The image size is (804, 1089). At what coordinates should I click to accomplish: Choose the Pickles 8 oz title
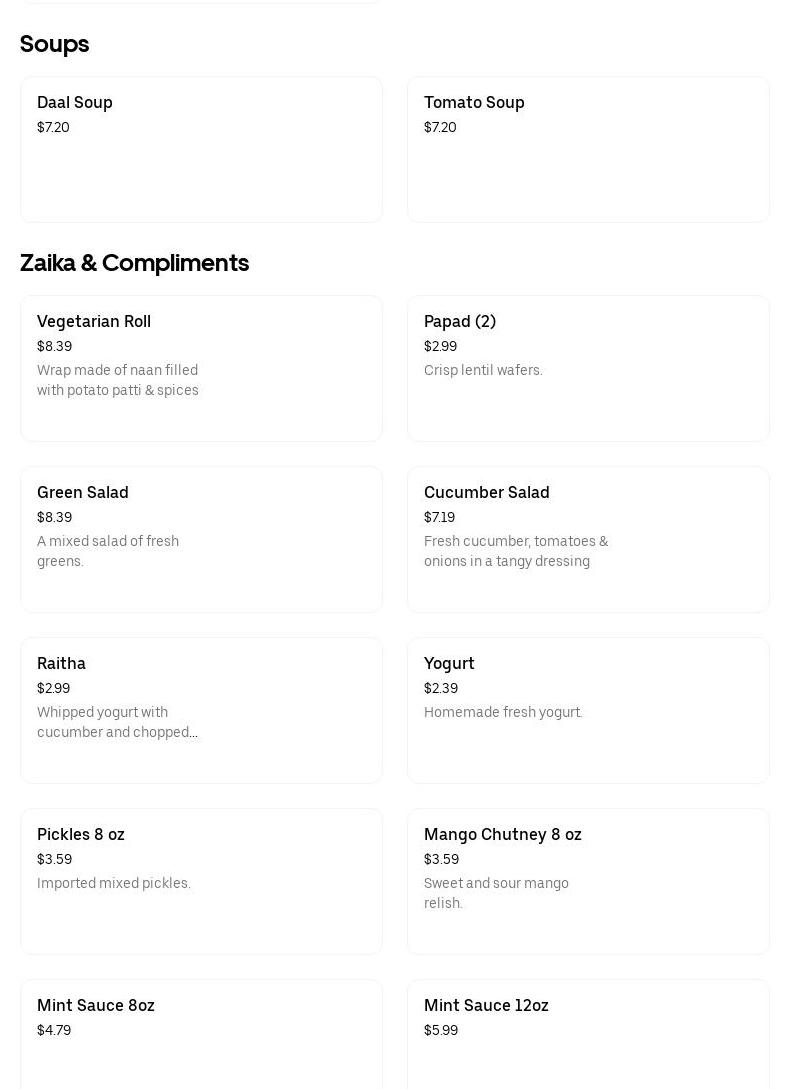click(81, 834)
